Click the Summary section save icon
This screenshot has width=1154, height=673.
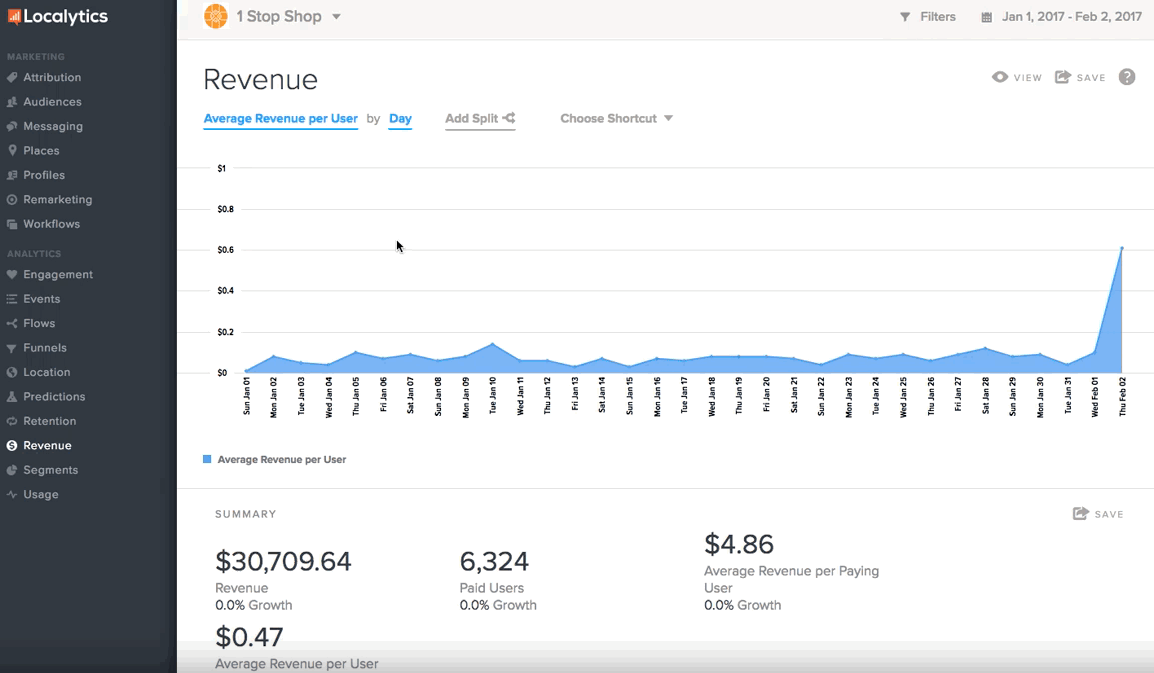1081,514
